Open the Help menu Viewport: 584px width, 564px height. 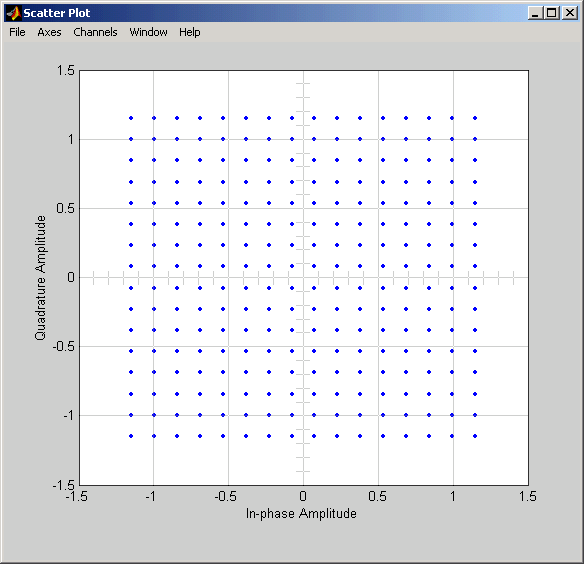190,32
